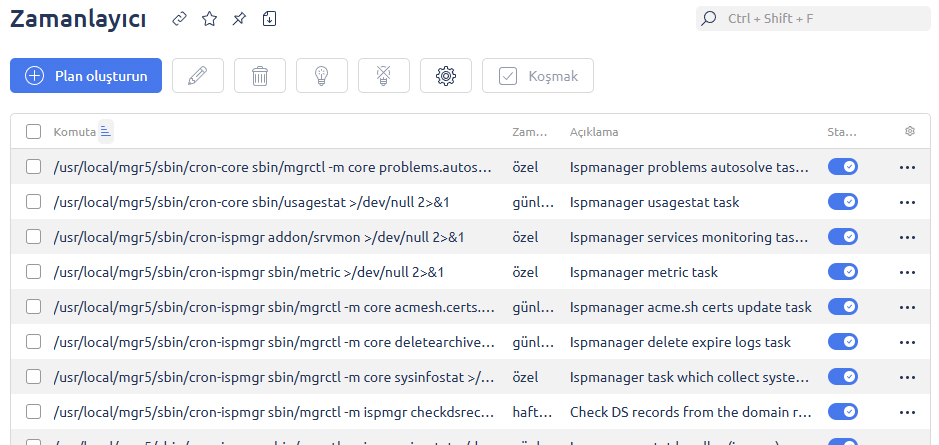Sort by Komuta column sort icon
The image size is (939, 445).
tap(106, 131)
